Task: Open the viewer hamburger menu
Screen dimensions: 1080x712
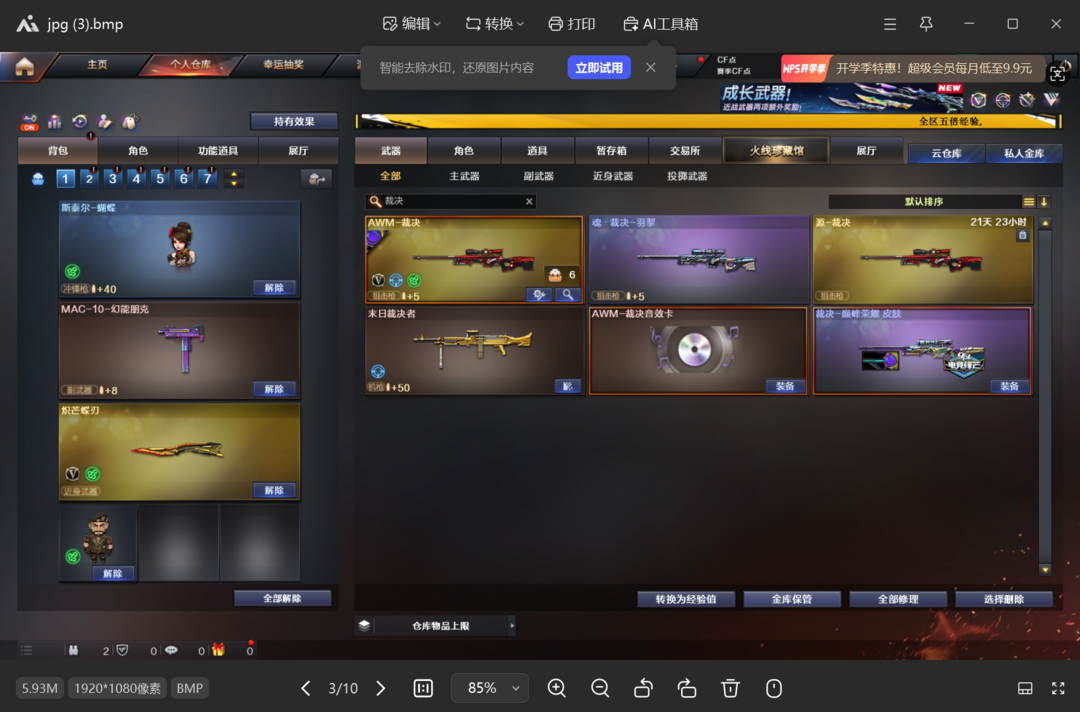Action: 890,24
